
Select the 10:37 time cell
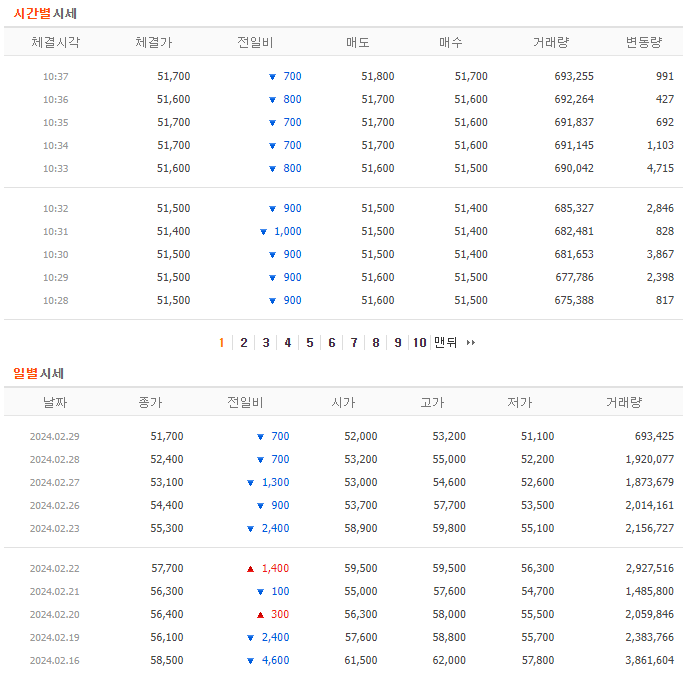[x=56, y=77]
